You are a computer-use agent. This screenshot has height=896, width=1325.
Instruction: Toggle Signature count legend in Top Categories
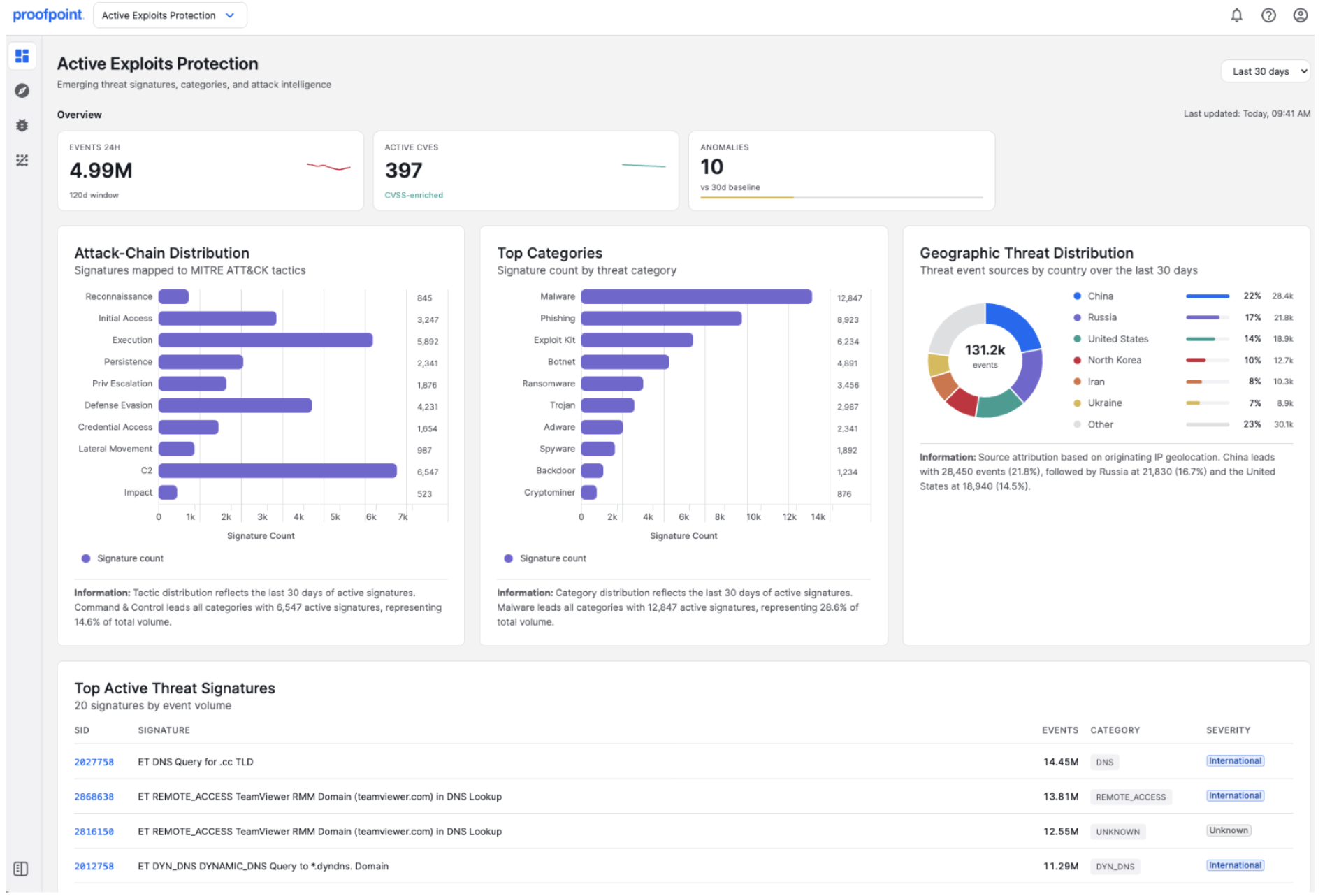[x=545, y=558]
